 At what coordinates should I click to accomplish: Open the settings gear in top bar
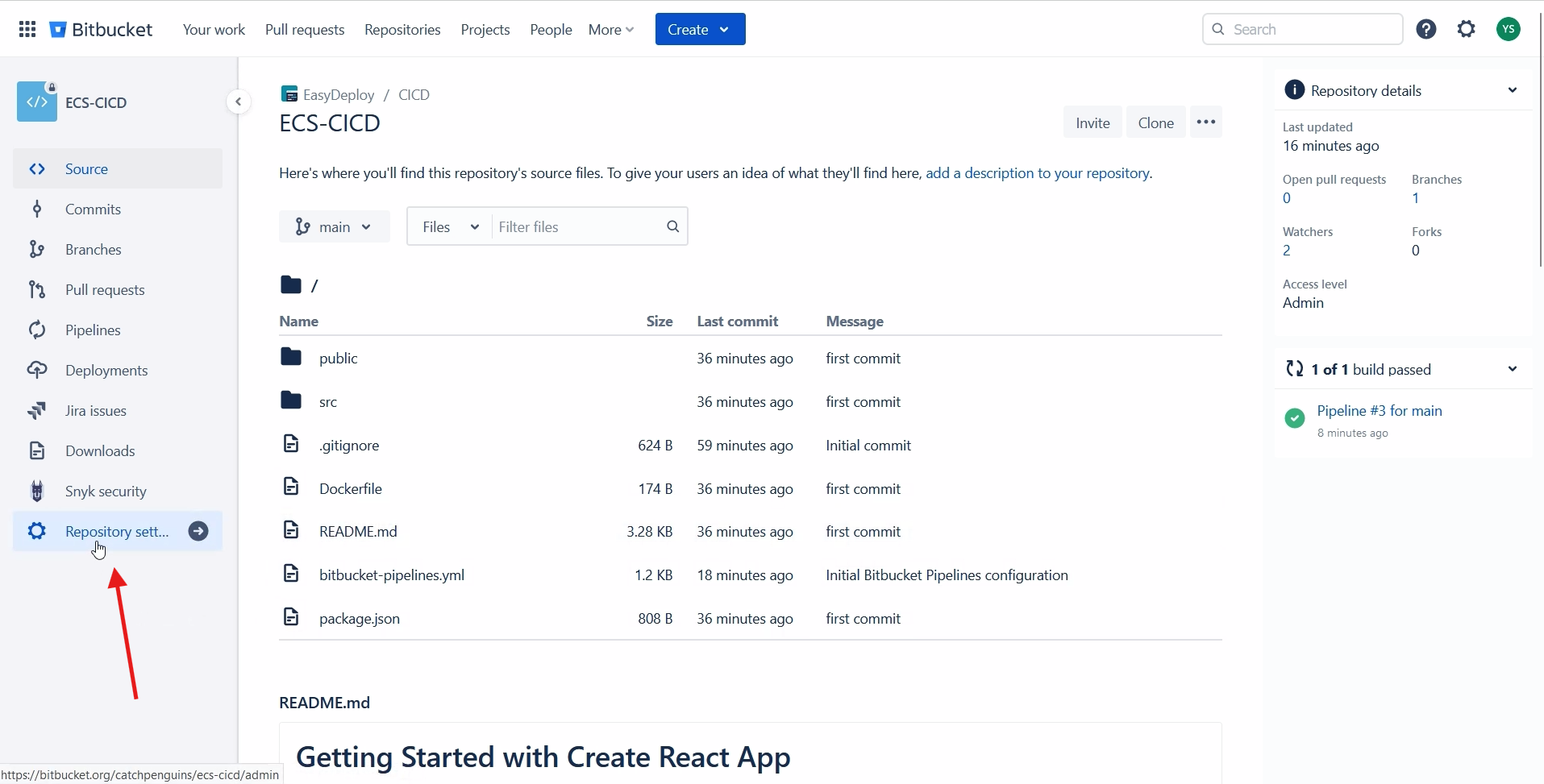(x=1467, y=30)
